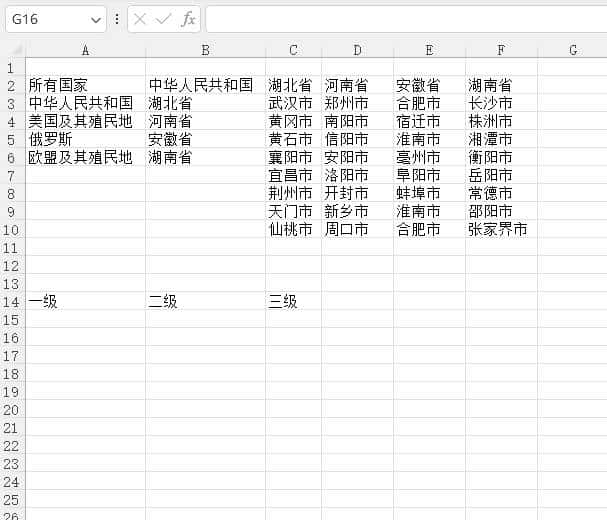Select column B header
Image resolution: width=607 pixels, height=520 pixels.
(206, 50)
